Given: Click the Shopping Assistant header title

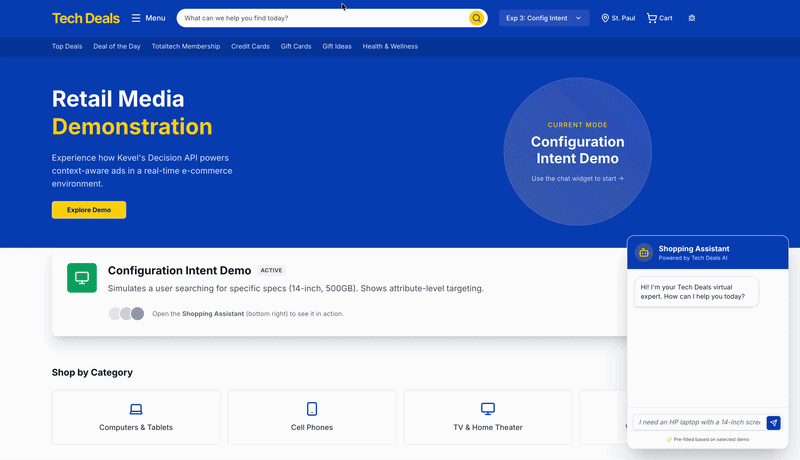Looking at the screenshot, I should click(x=694, y=249).
